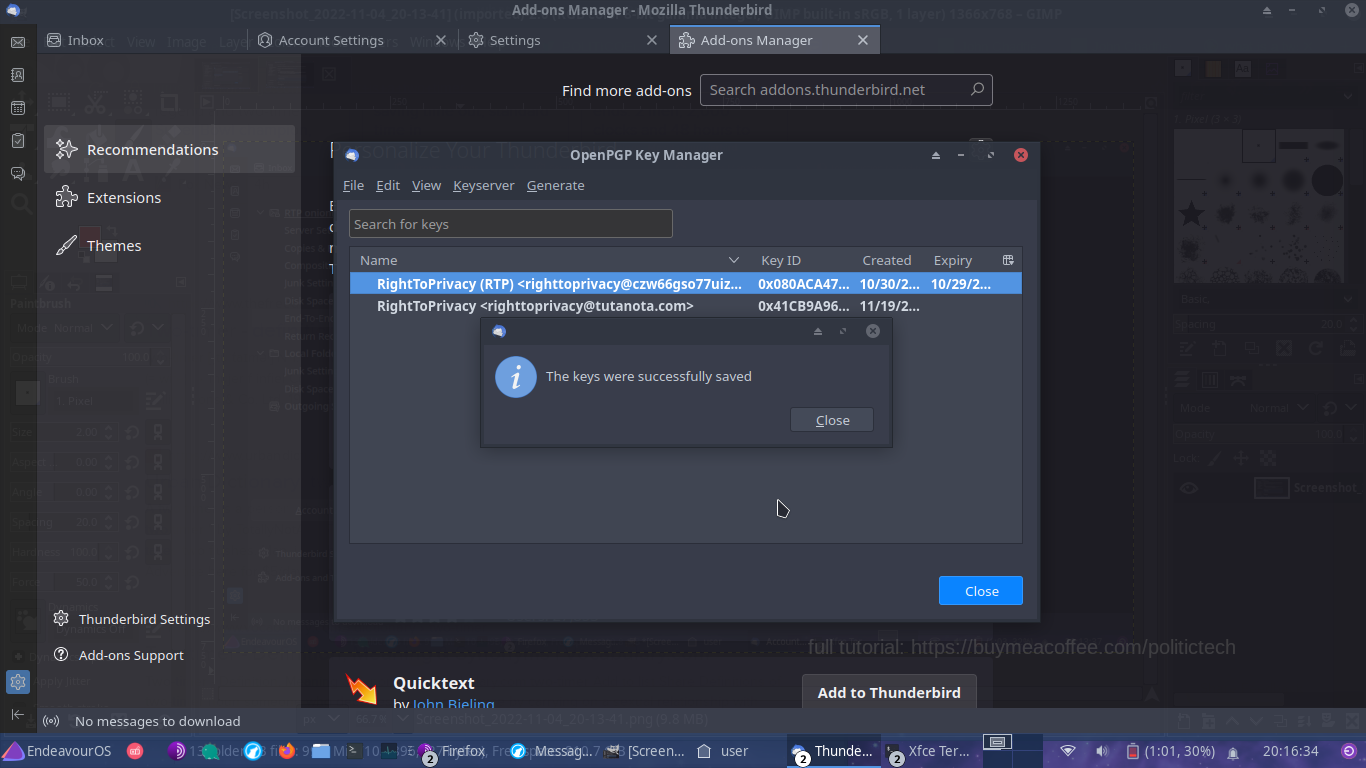Open Recommendations in add-ons sidebar

tap(169, 149)
